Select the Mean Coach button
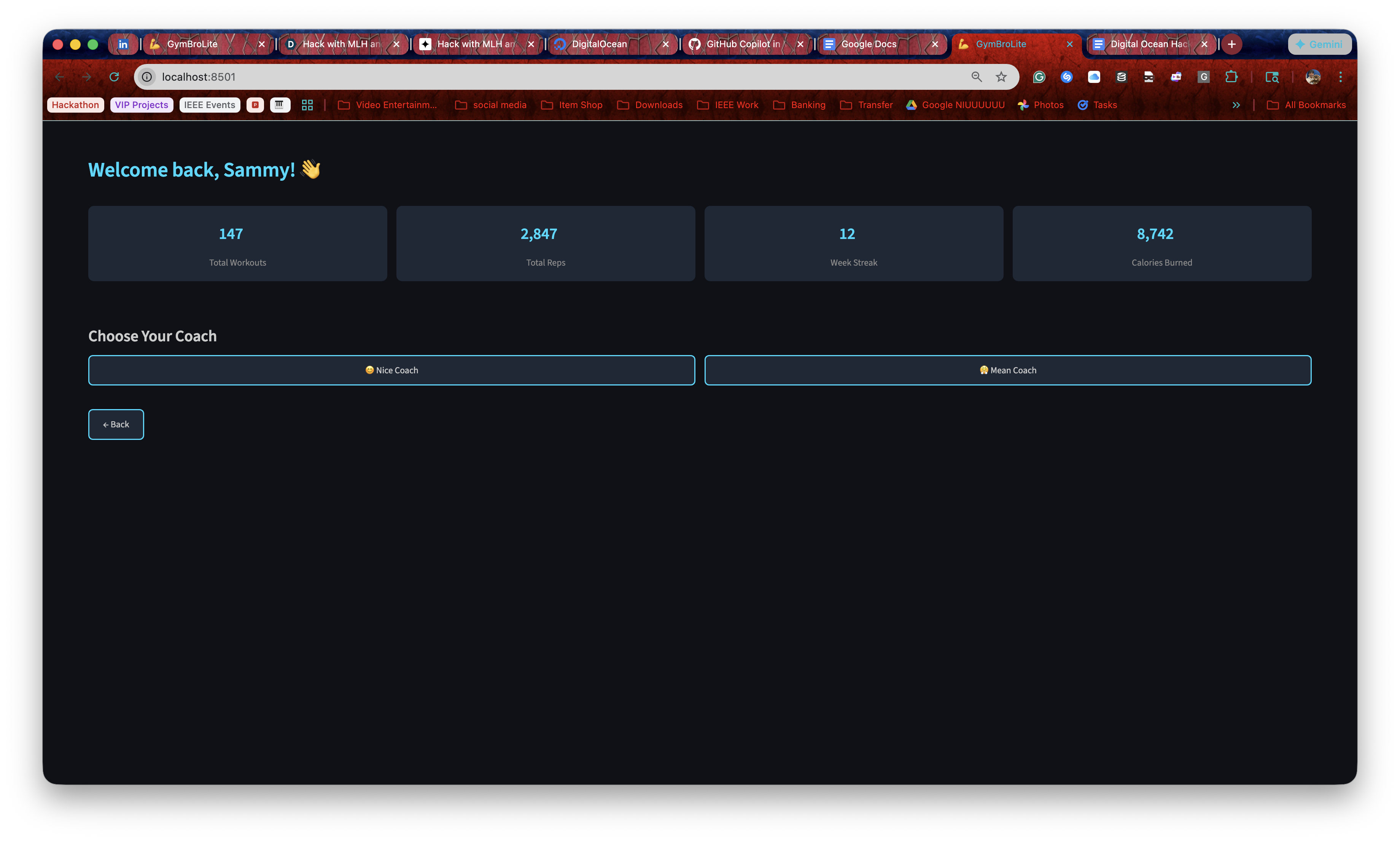This screenshot has width=1400, height=841. 1007,370
